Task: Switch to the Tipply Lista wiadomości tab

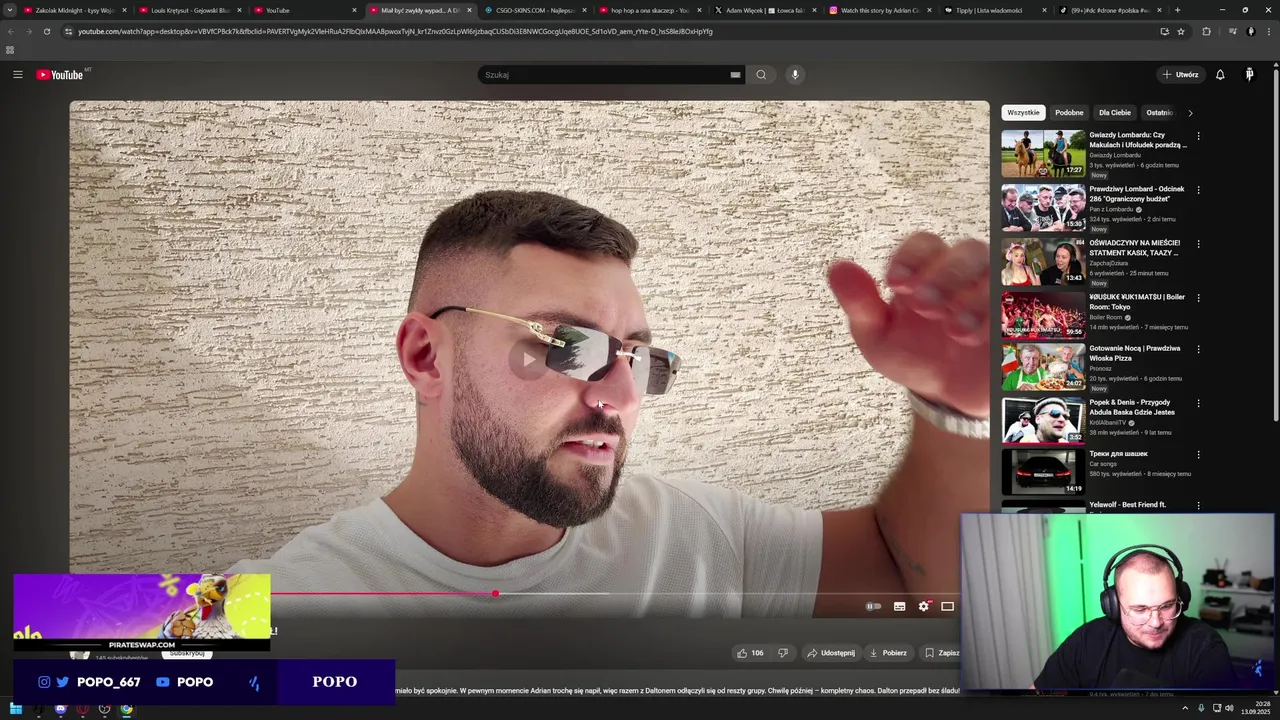Action: point(995,10)
